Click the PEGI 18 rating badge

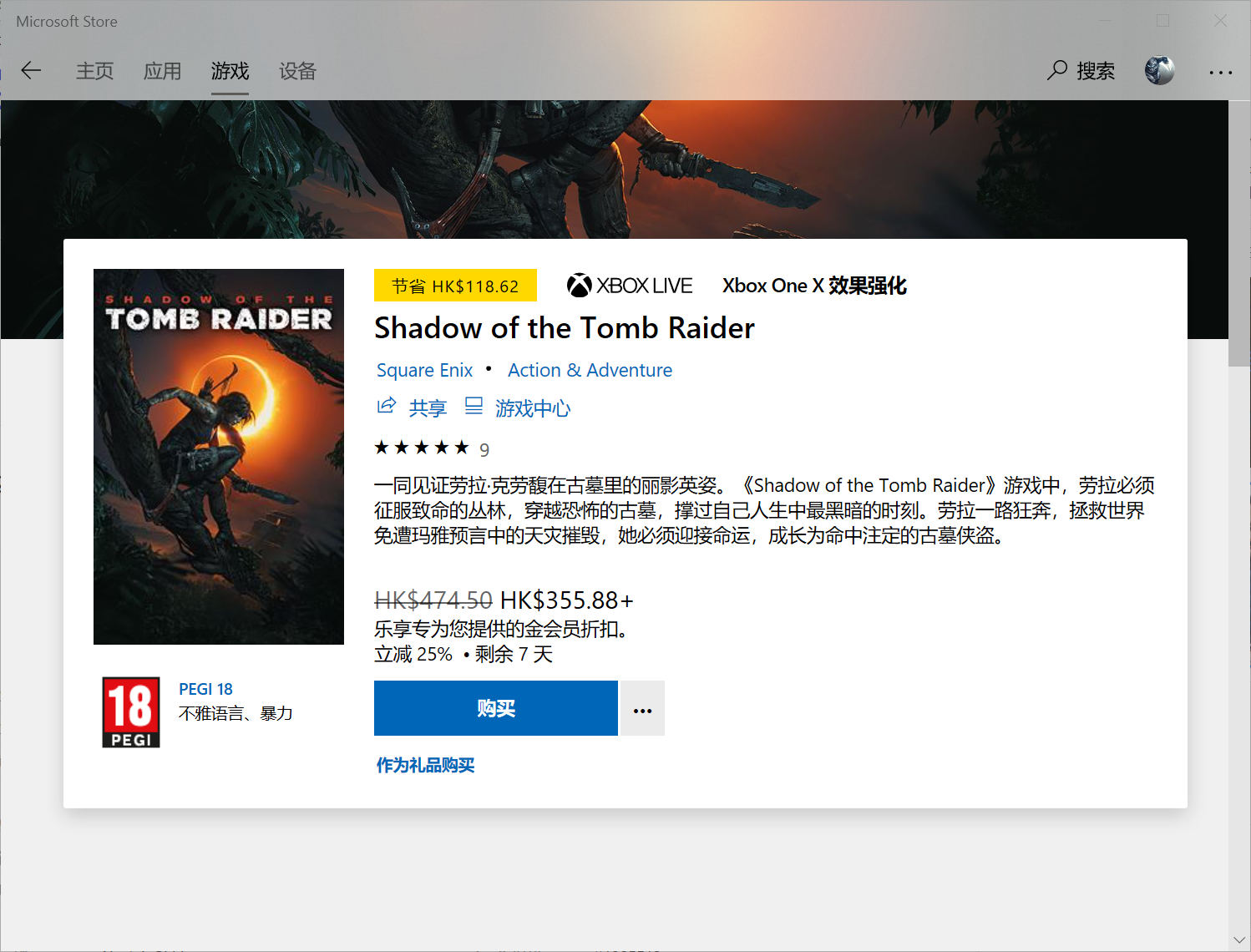[x=131, y=712]
